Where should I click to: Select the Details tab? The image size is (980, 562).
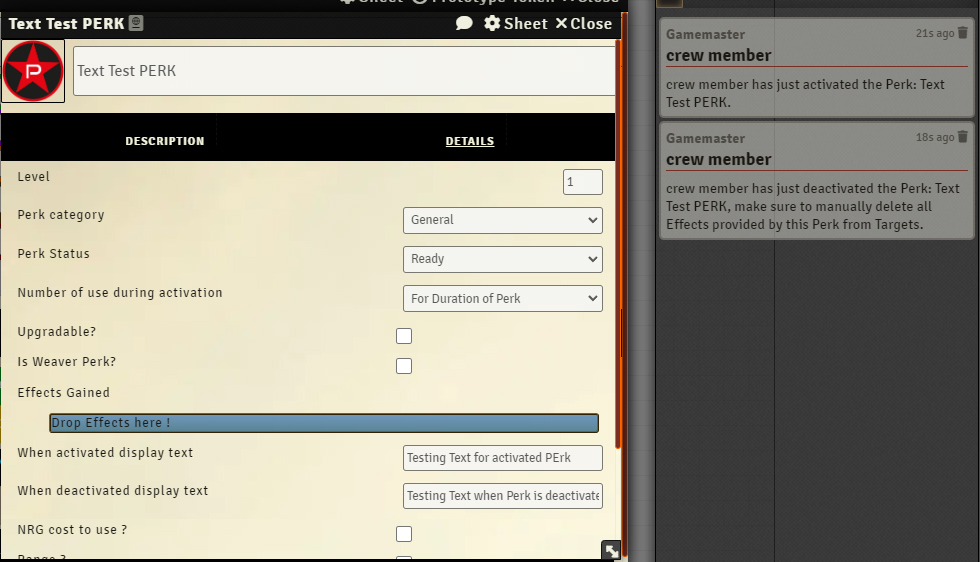point(469,141)
